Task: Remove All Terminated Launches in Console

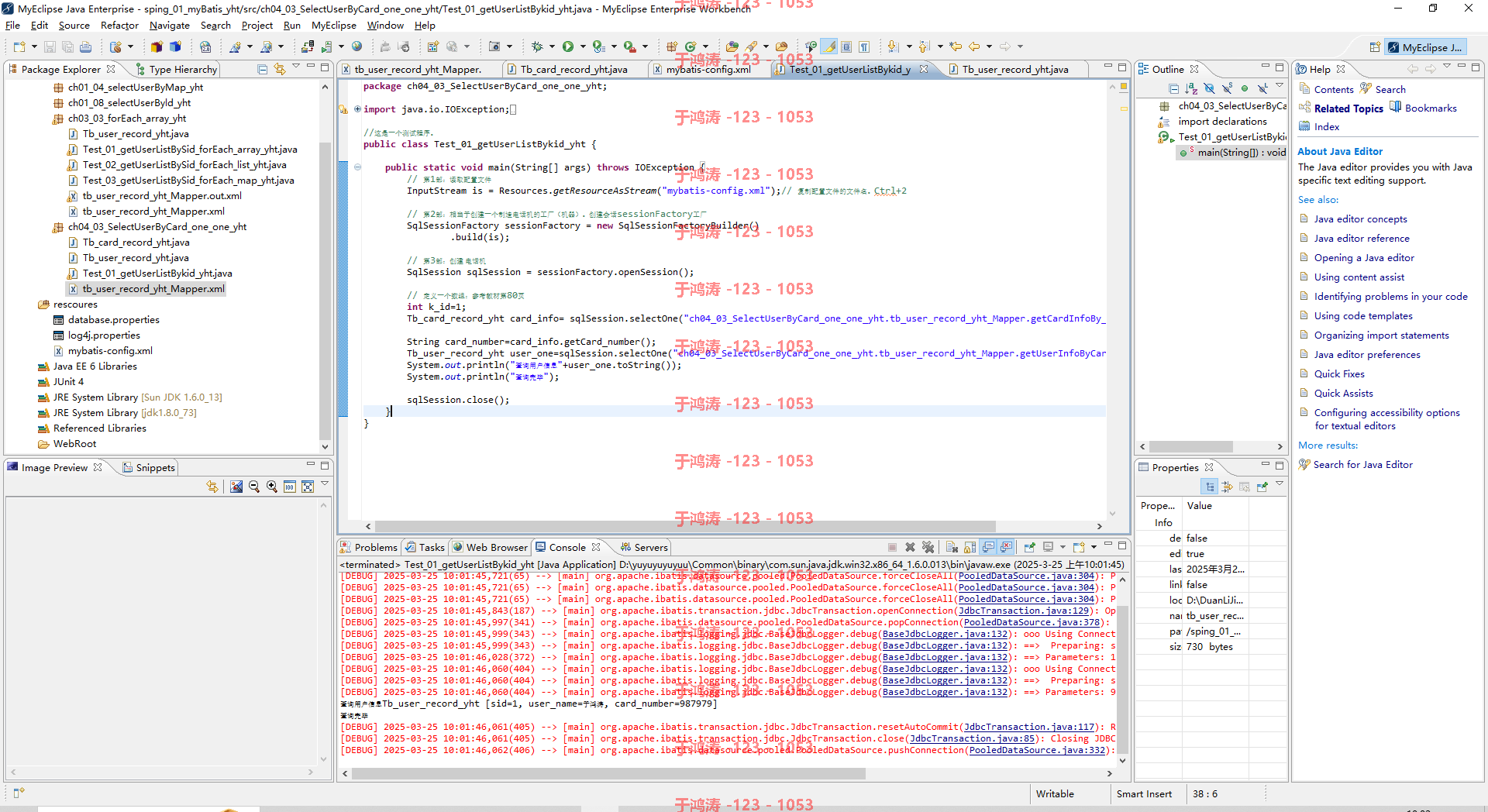Action: tap(928, 547)
